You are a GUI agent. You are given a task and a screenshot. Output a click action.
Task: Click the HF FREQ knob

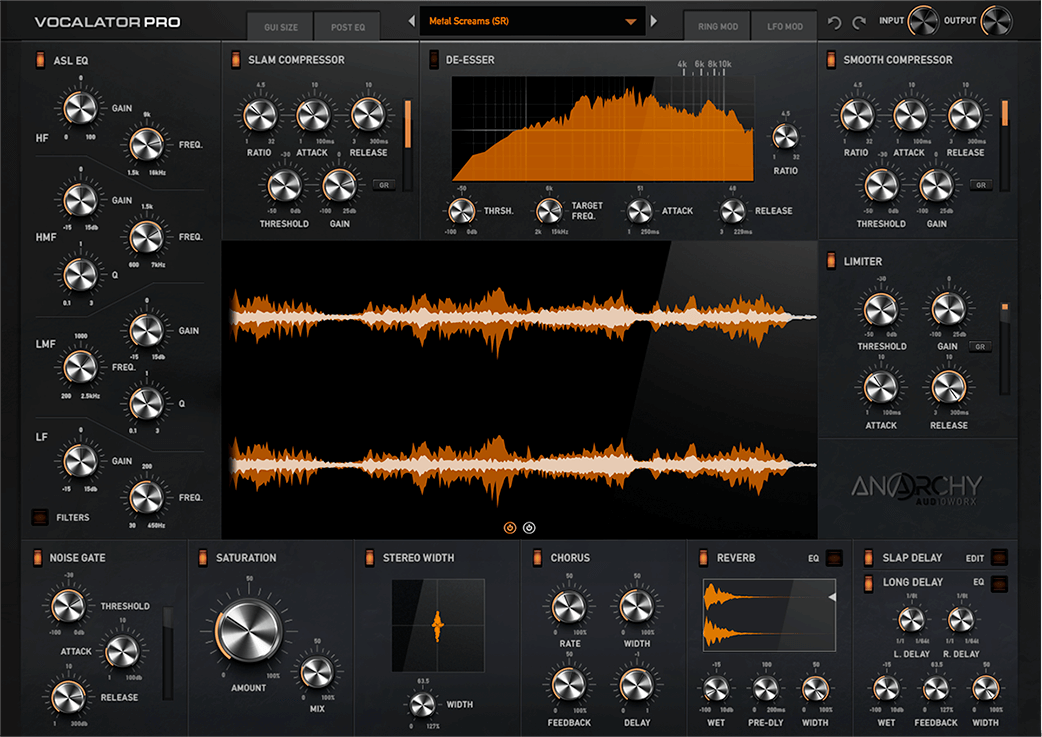[x=146, y=144]
